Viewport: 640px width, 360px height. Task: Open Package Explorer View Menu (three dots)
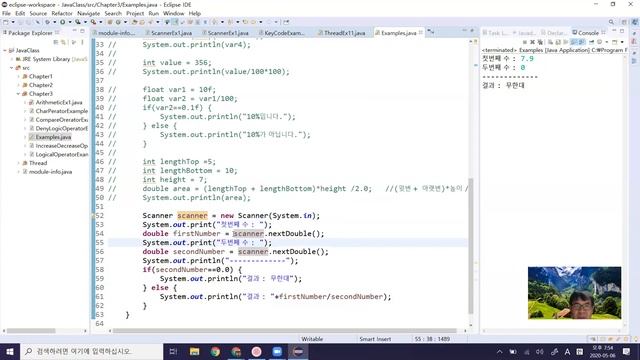tap(82, 42)
